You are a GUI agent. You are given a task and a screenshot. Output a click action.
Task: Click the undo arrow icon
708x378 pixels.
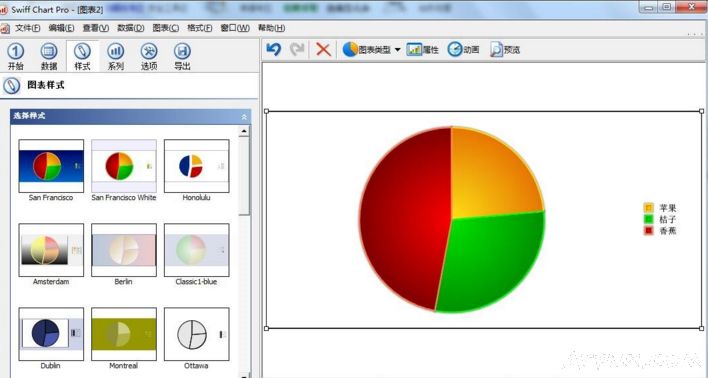tap(274, 49)
